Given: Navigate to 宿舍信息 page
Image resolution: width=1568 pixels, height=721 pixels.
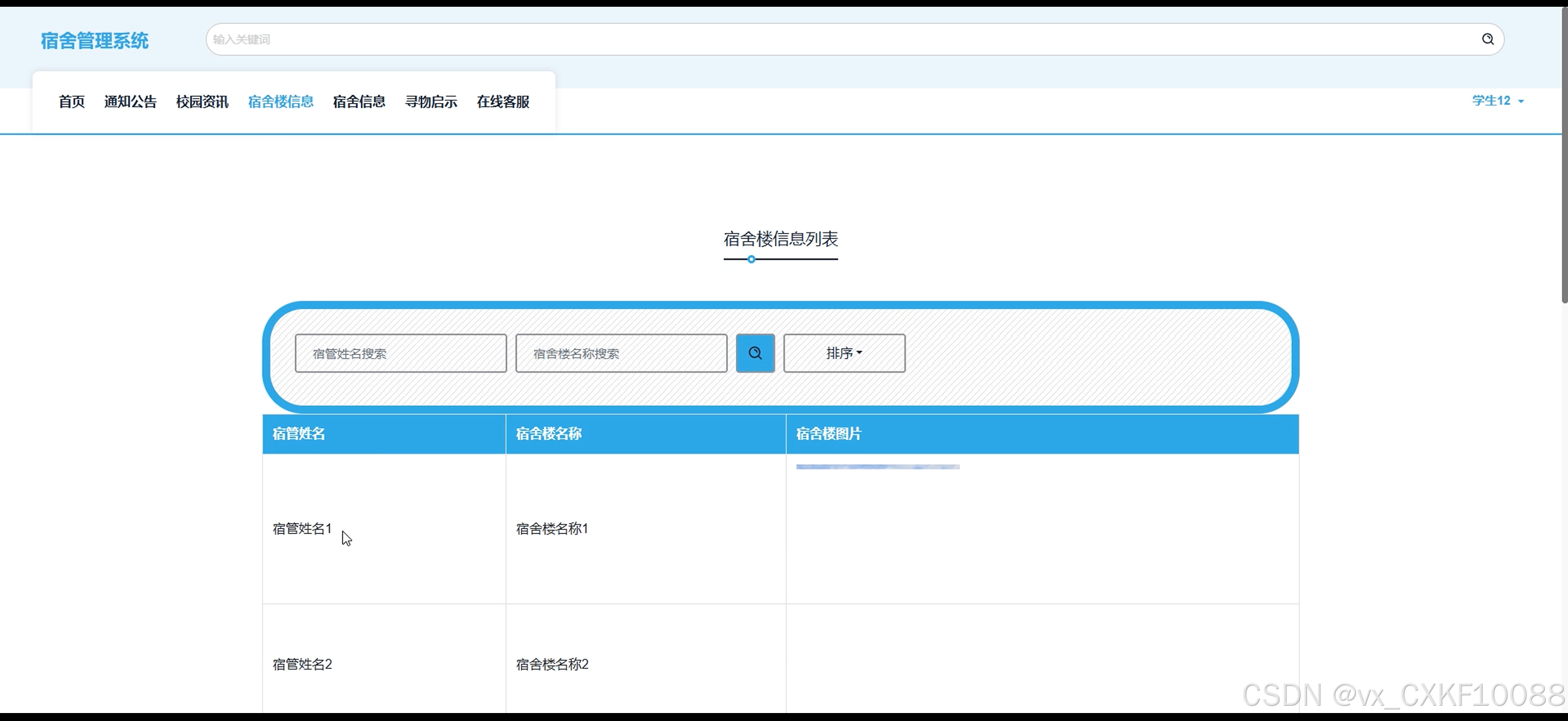Looking at the screenshot, I should coord(359,102).
